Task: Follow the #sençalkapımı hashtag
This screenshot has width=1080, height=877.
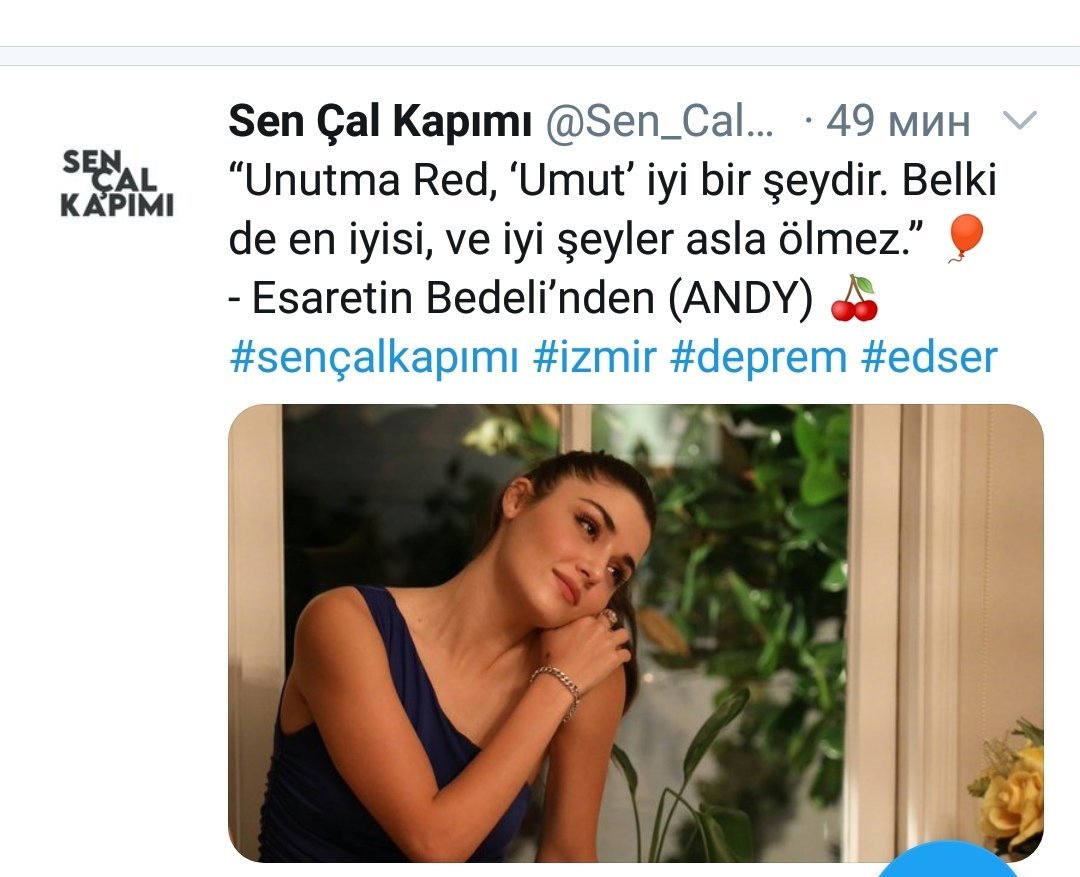Action: point(373,358)
